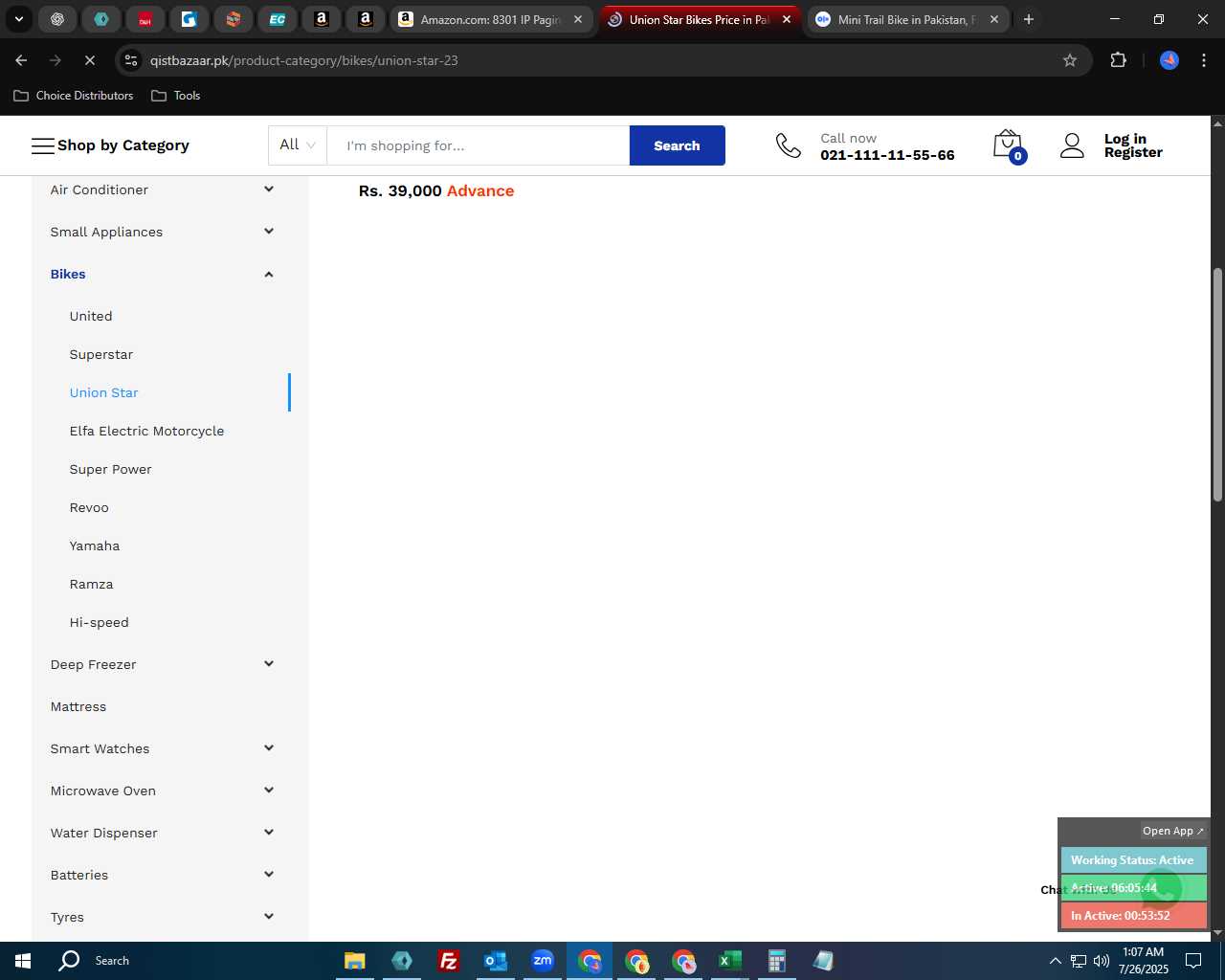1225x980 pixels.
Task: Select the Ramza bike brand
Action: point(91,584)
